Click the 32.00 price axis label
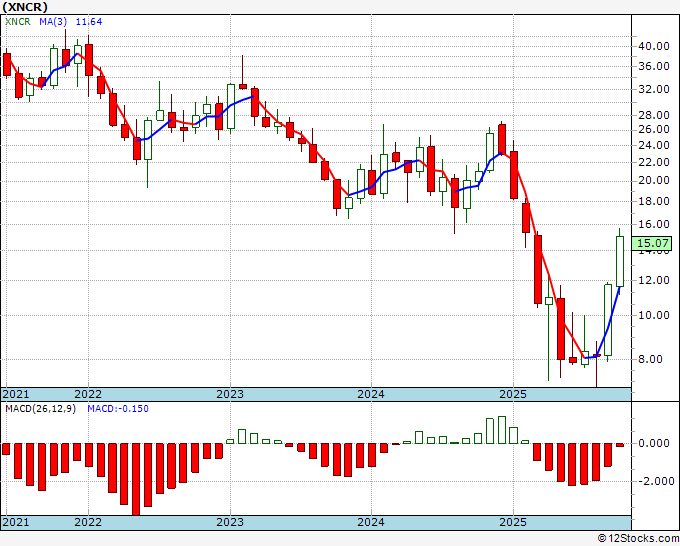This screenshot has width=680, height=546. [x=654, y=89]
